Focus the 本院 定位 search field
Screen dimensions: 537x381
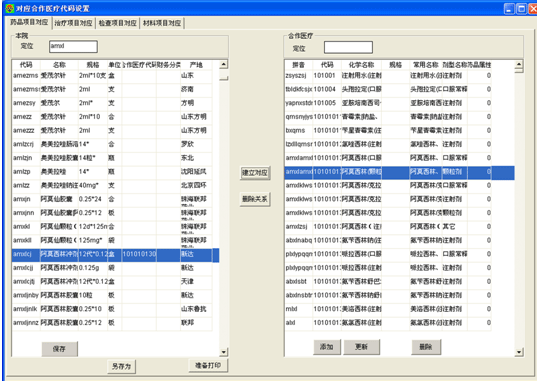tap(73, 46)
